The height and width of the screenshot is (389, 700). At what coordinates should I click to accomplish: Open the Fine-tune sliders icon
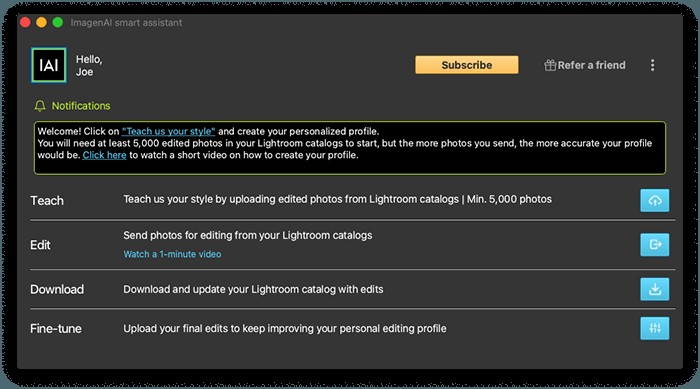pos(654,328)
